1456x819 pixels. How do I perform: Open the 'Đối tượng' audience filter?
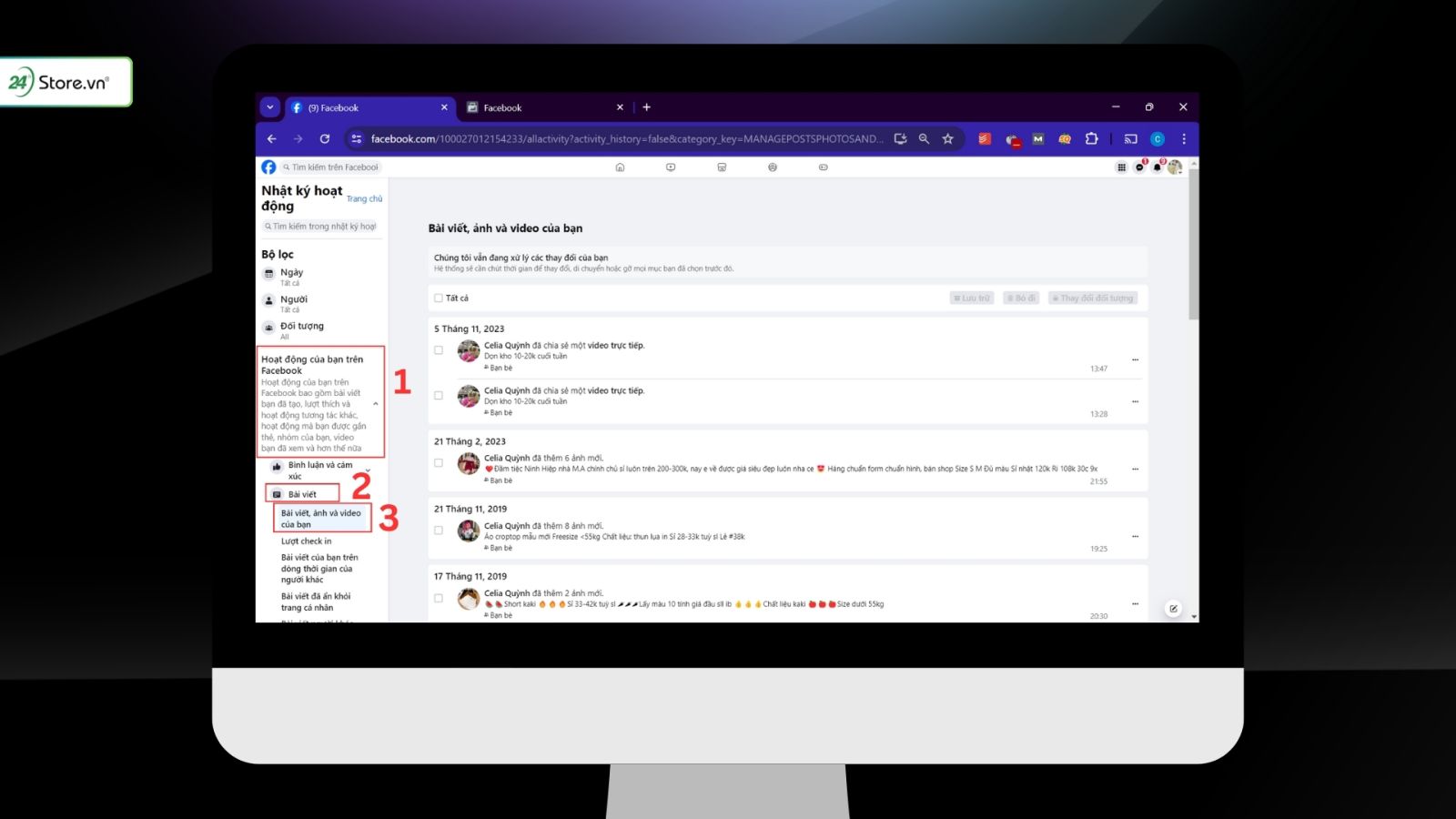320,330
